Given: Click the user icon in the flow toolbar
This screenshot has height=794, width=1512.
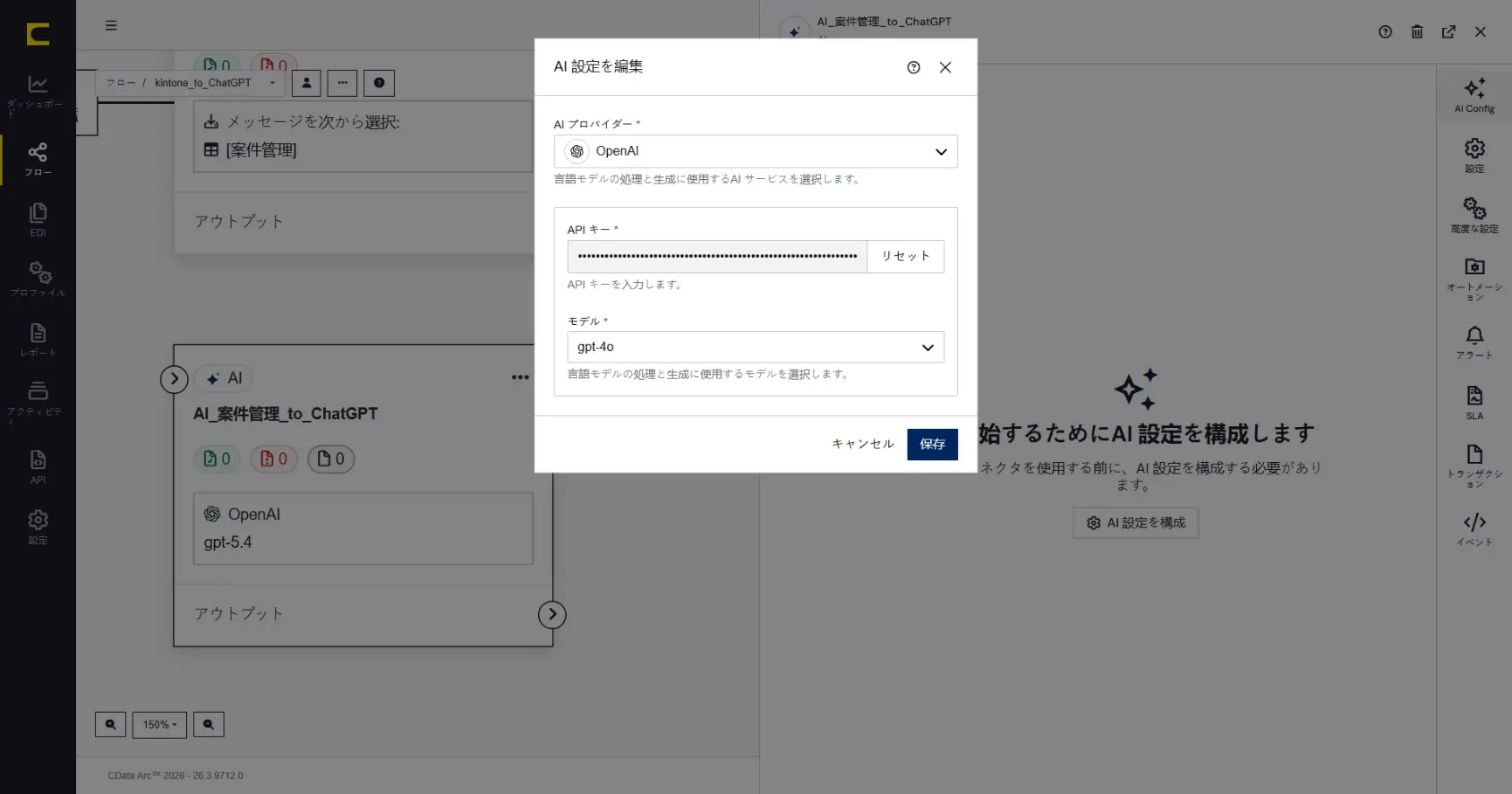Looking at the screenshot, I should [307, 83].
